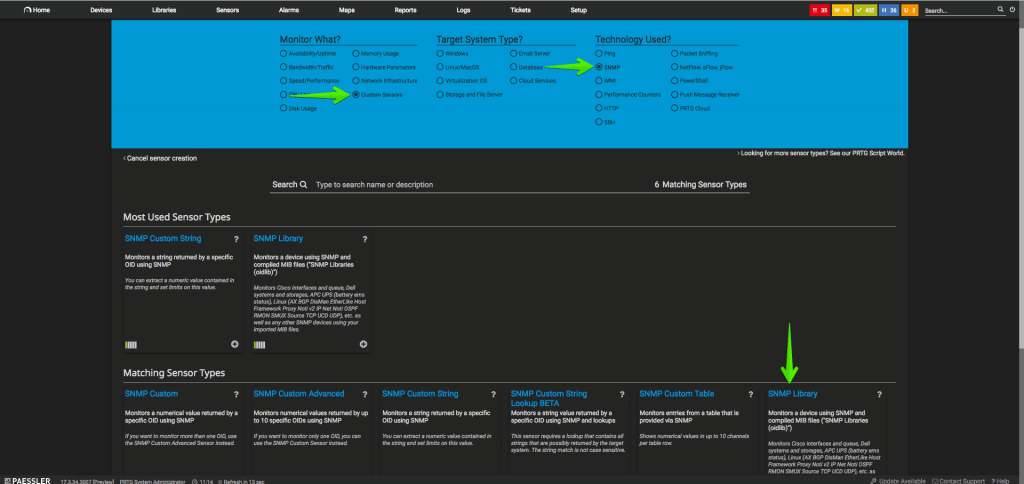Open the PRTG Script World link
The image size is (1024, 484).
[821, 153]
